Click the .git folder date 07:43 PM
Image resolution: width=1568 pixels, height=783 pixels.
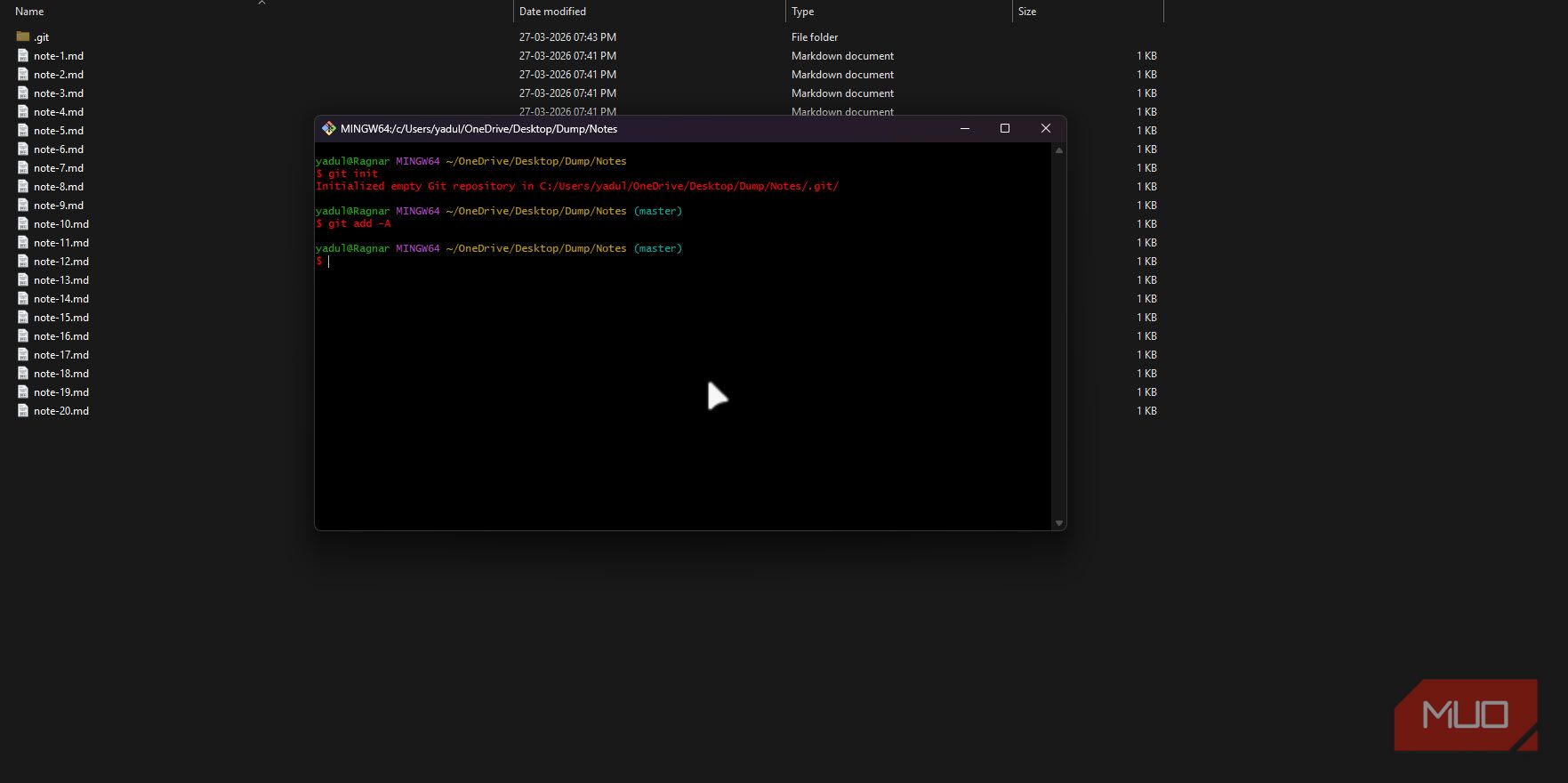(567, 36)
